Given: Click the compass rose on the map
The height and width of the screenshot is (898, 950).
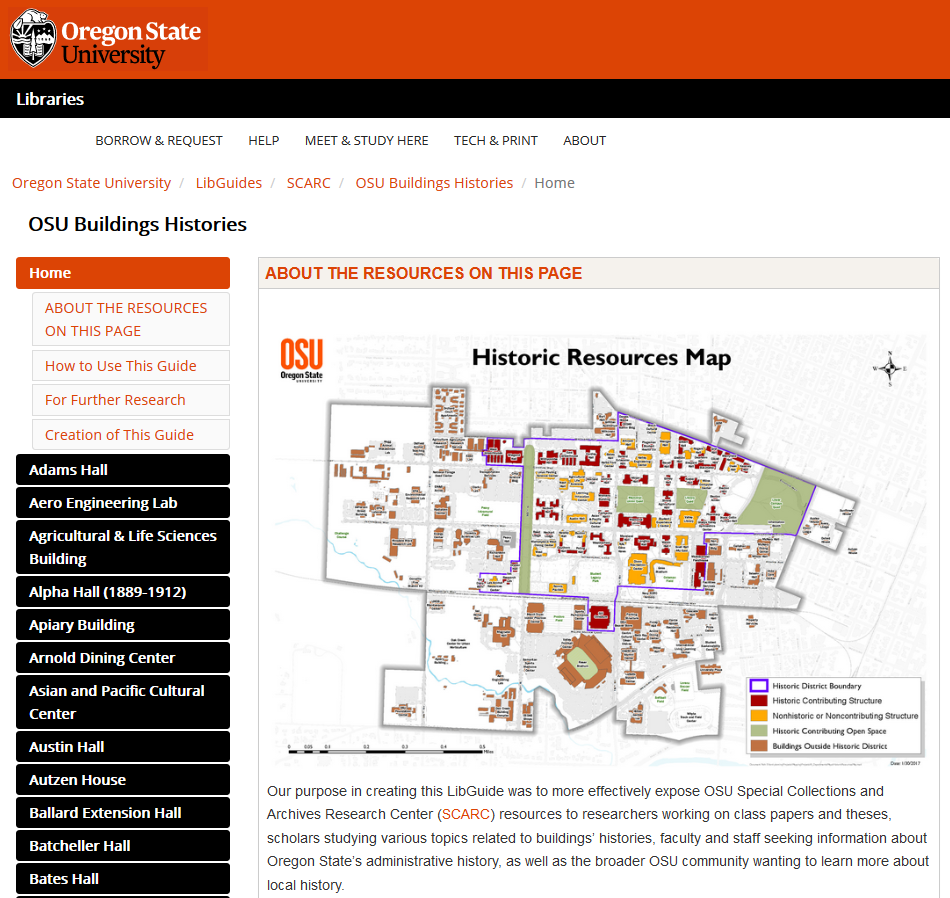Looking at the screenshot, I should coord(888,369).
